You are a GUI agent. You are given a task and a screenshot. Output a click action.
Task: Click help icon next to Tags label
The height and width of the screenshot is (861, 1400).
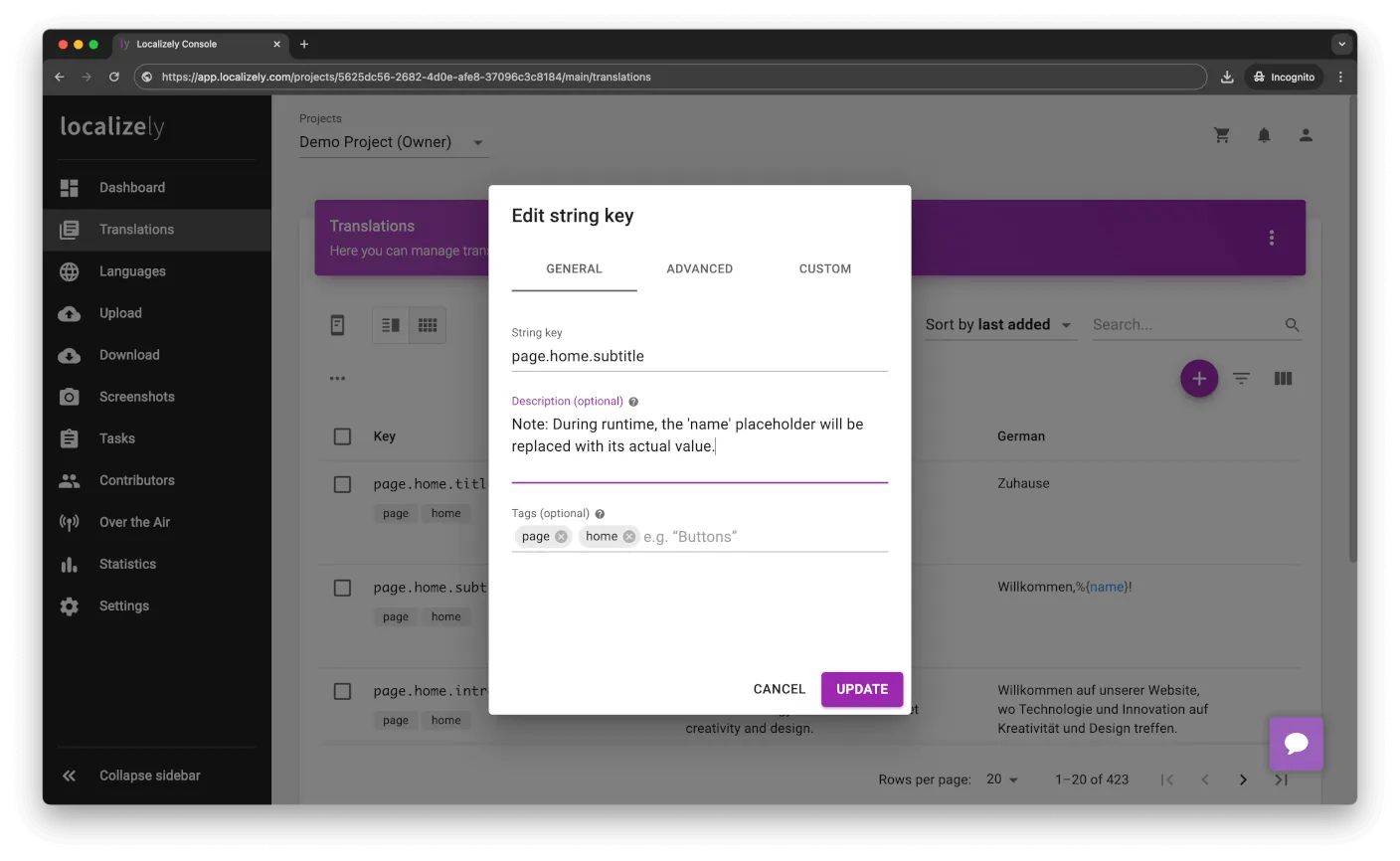[x=600, y=514]
